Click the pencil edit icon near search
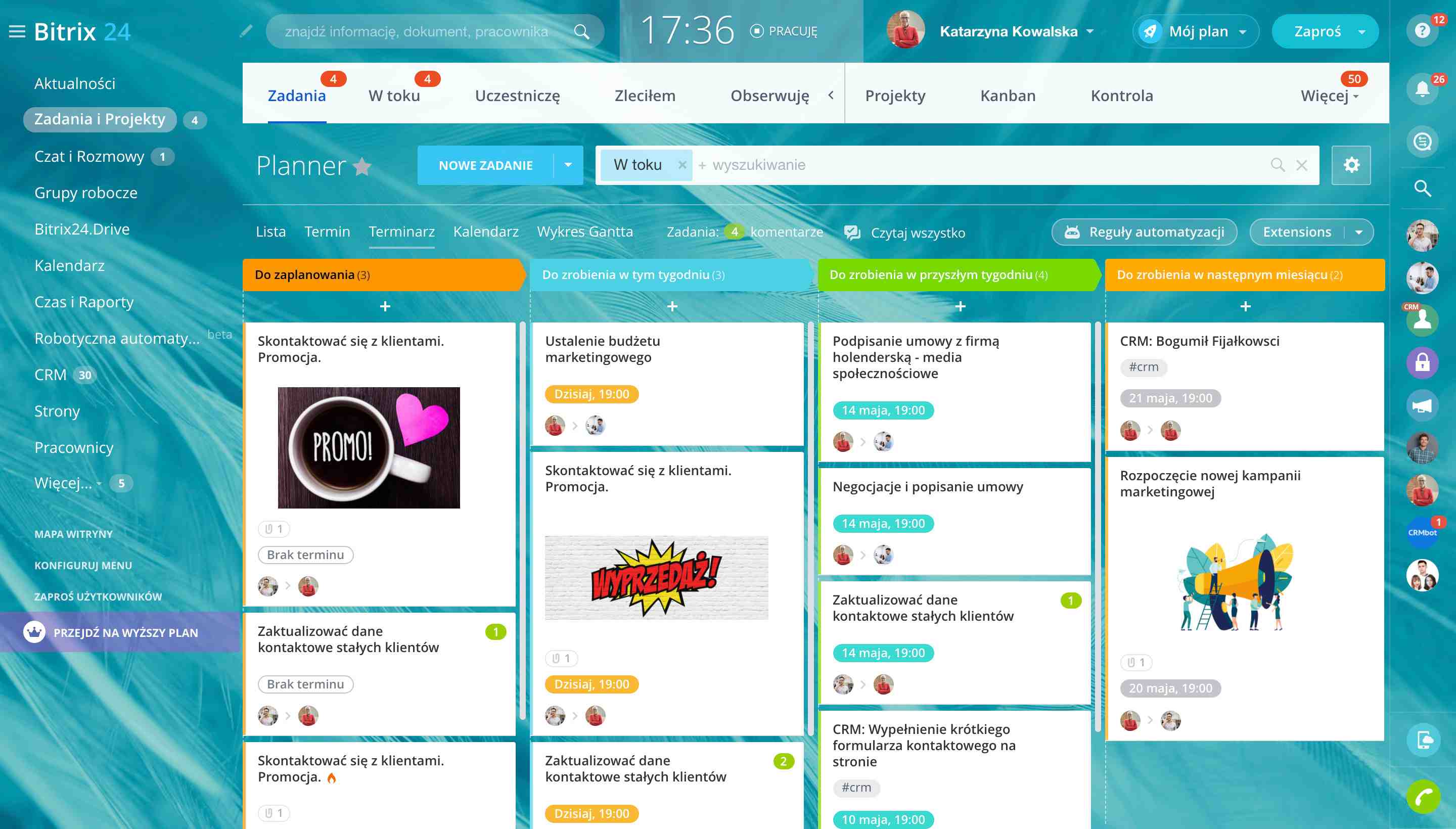Image resolution: width=1456 pixels, height=829 pixels. (246, 31)
